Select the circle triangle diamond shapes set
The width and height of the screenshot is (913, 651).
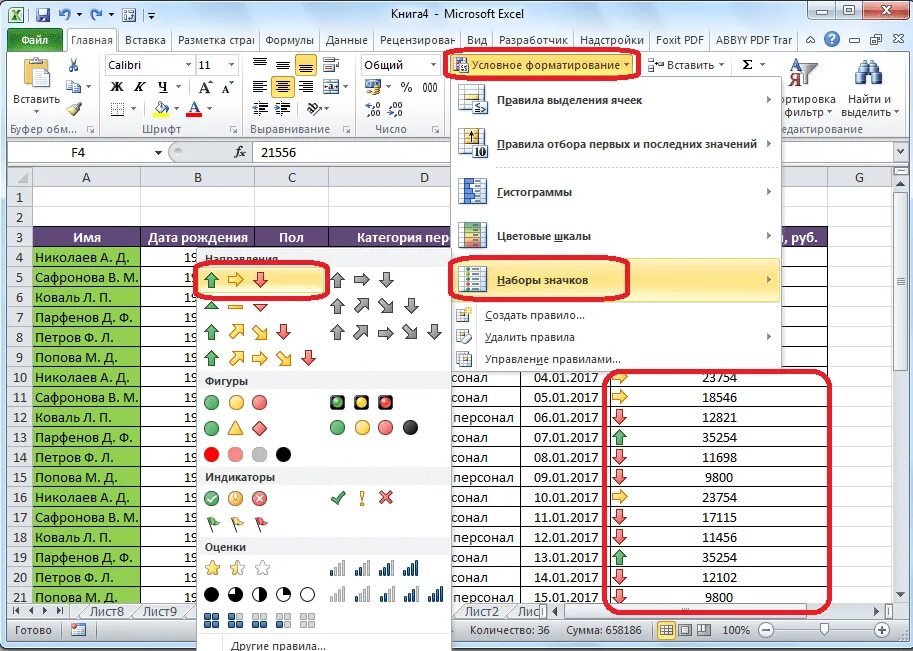click(235, 428)
